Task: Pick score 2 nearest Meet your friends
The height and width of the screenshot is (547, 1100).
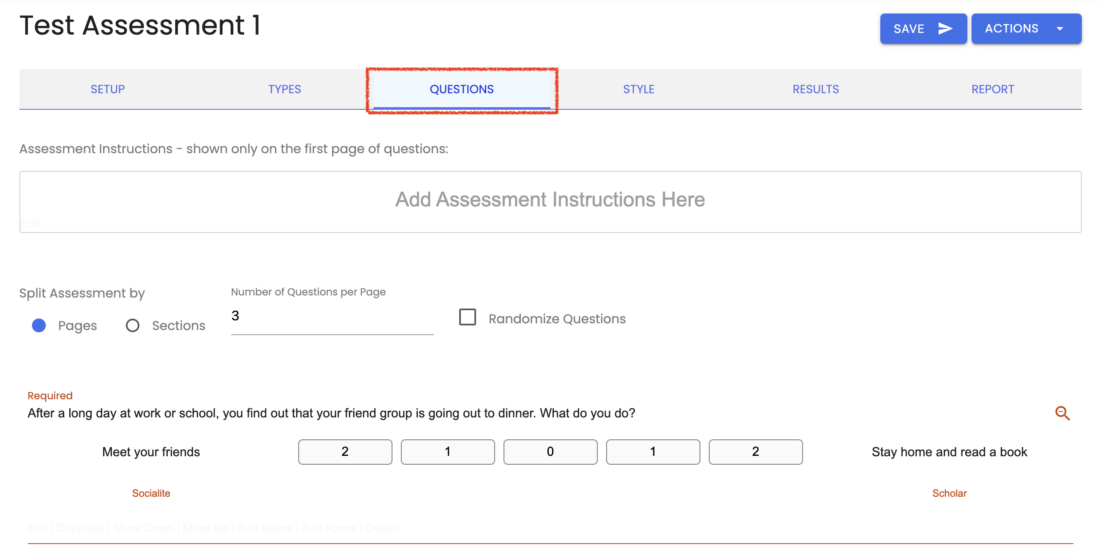Action: [x=345, y=452]
